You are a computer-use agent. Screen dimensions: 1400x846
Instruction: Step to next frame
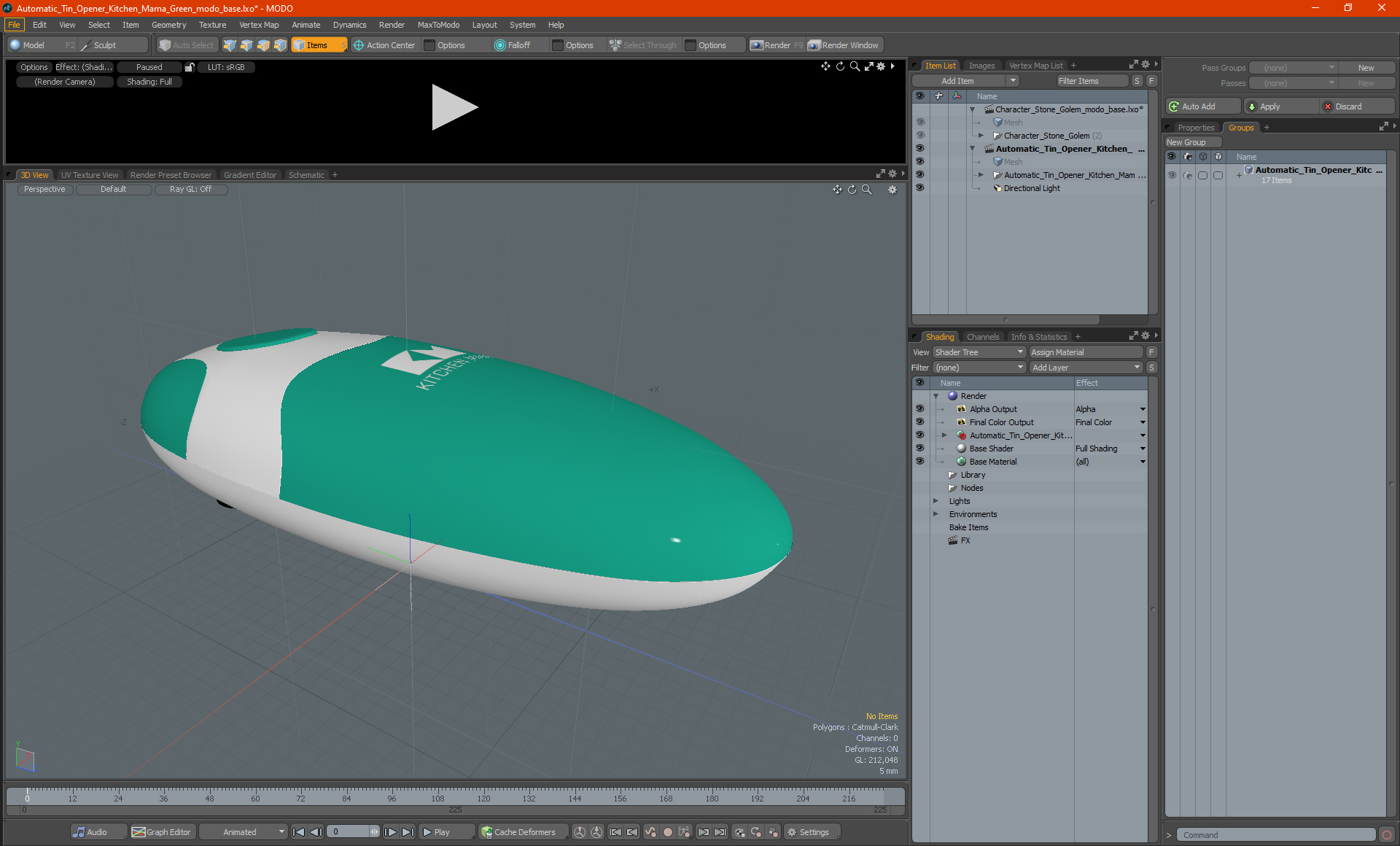pos(391,832)
